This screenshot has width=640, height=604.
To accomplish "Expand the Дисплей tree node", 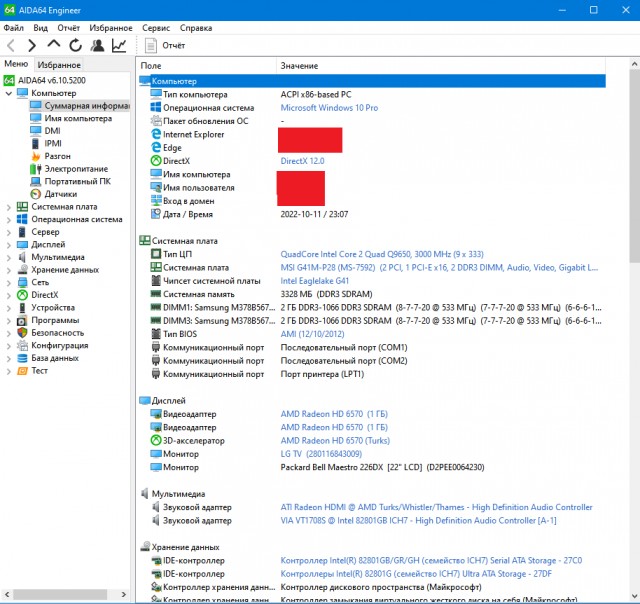I will coord(9,245).
